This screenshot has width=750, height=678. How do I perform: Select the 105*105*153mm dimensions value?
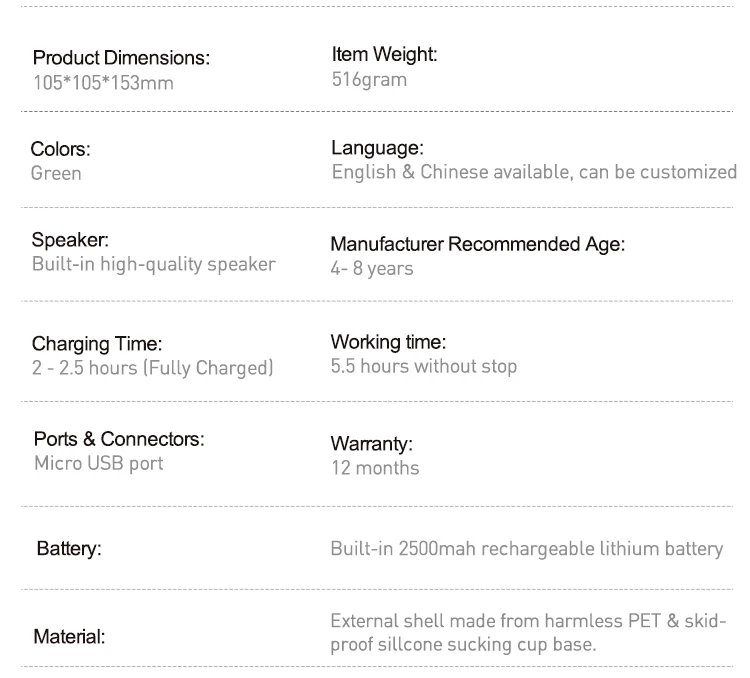pos(103,82)
